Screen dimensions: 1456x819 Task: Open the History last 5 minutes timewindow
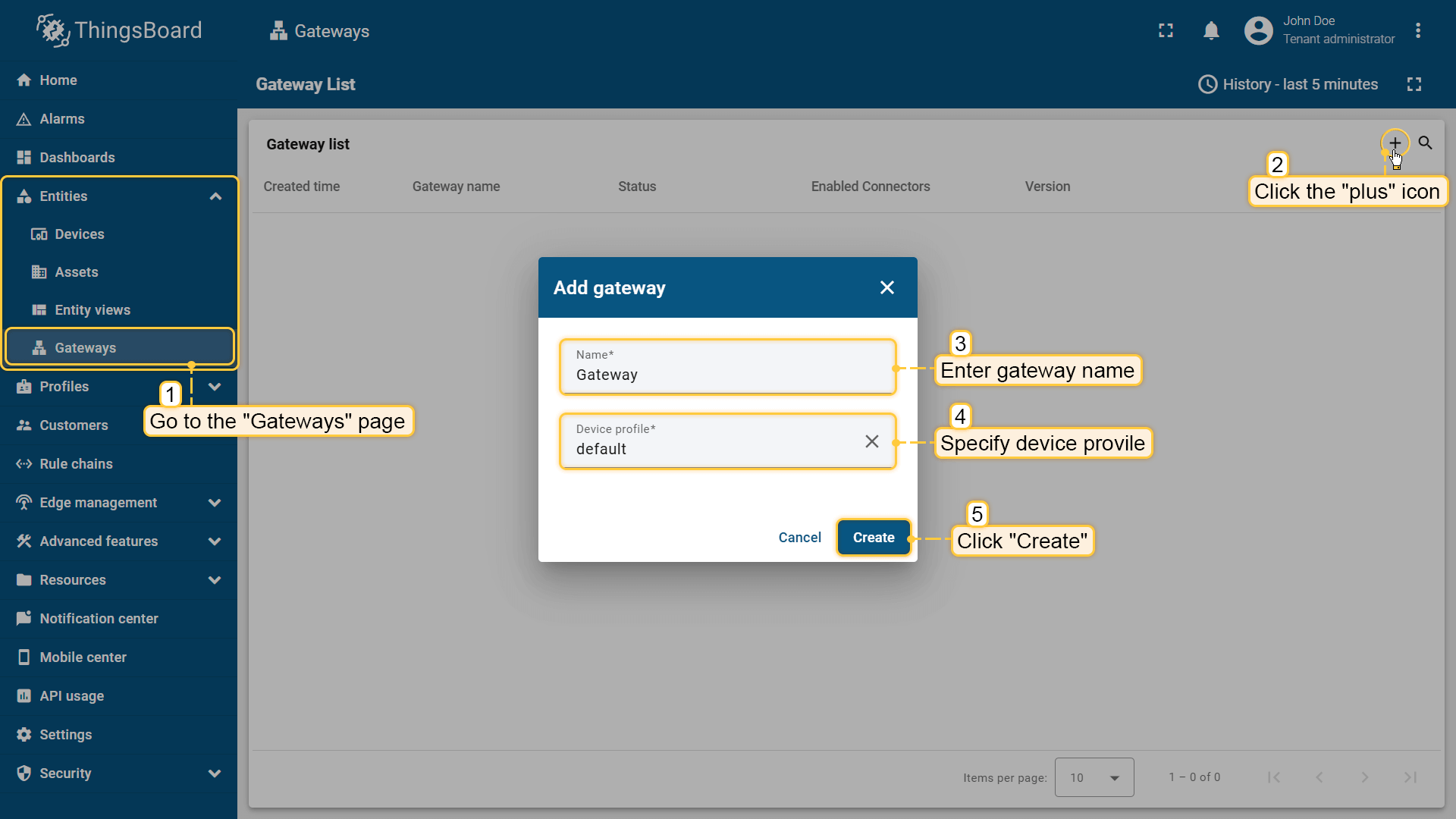tap(1288, 84)
